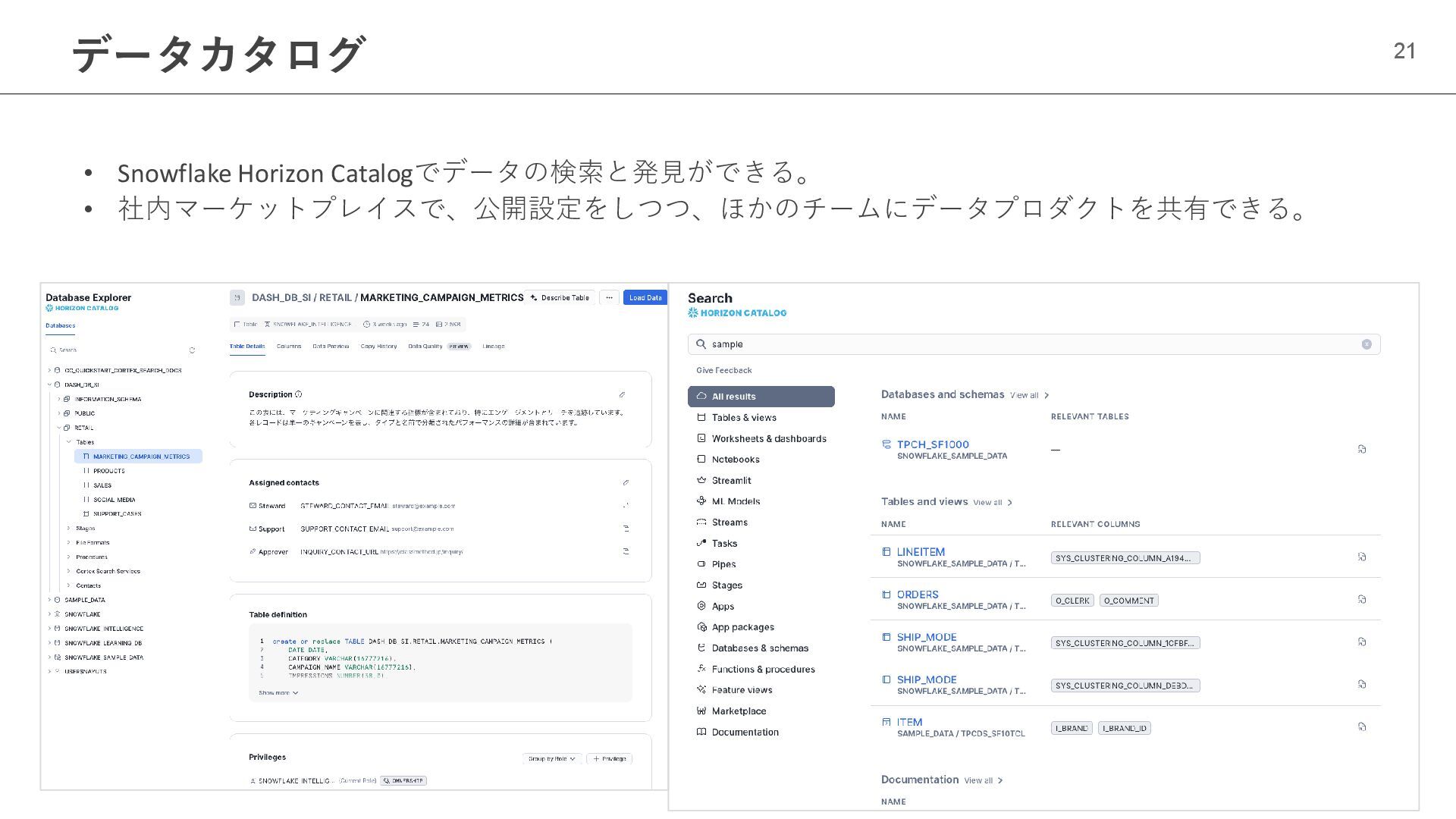Clear the sample search query

click(x=1367, y=344)
